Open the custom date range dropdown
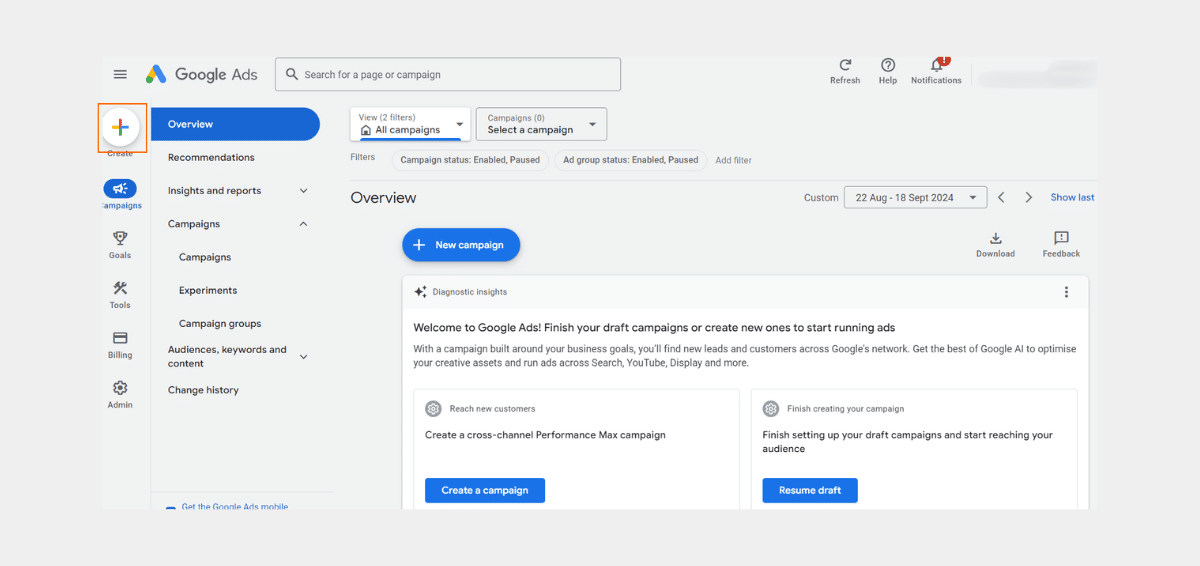This screenshot has height=566, width=1200. [x=915, y=197]
